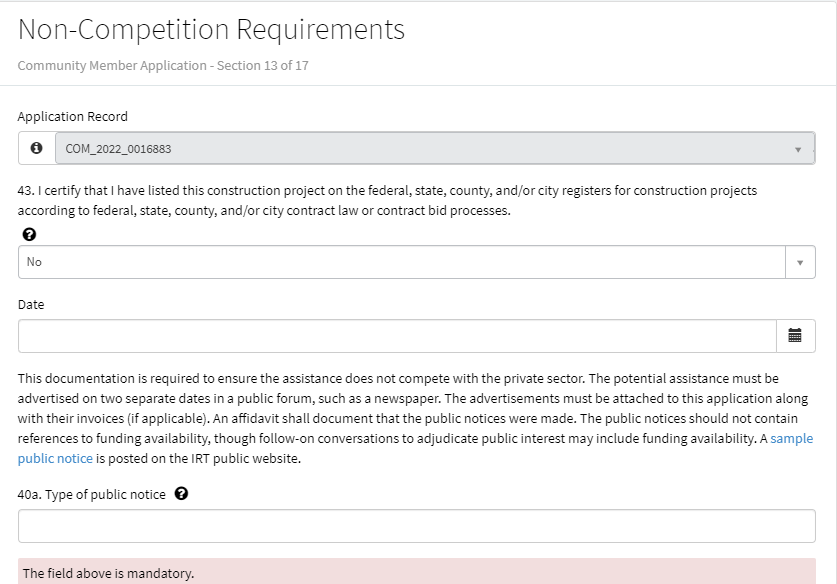The image size is (837, 584).
Task: Open the sample public notice link
Action: [790, 439]
